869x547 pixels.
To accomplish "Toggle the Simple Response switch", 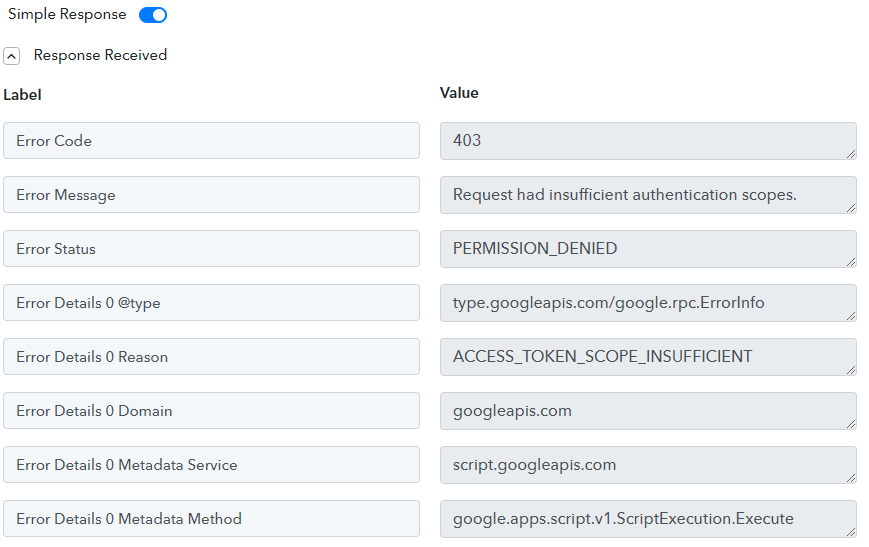I will [152, 15].
